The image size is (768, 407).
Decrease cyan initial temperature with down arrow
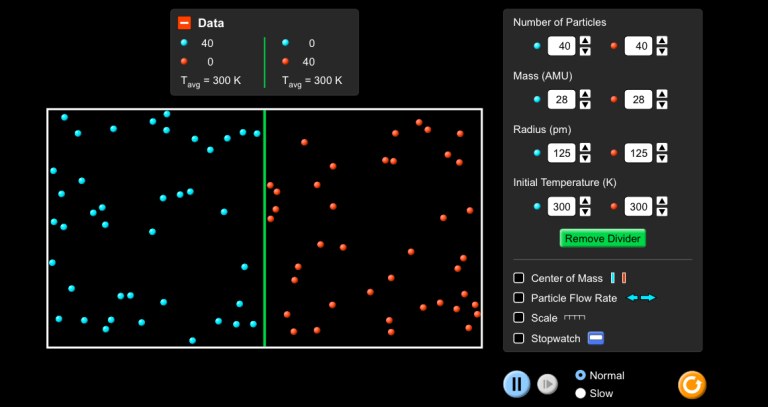pyautogui.click(x=585, y=212)
